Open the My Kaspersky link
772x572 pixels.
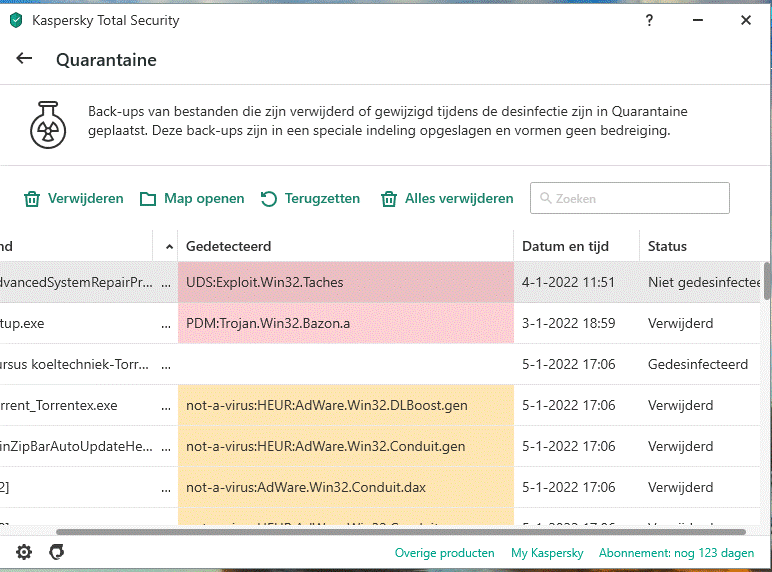546,553
